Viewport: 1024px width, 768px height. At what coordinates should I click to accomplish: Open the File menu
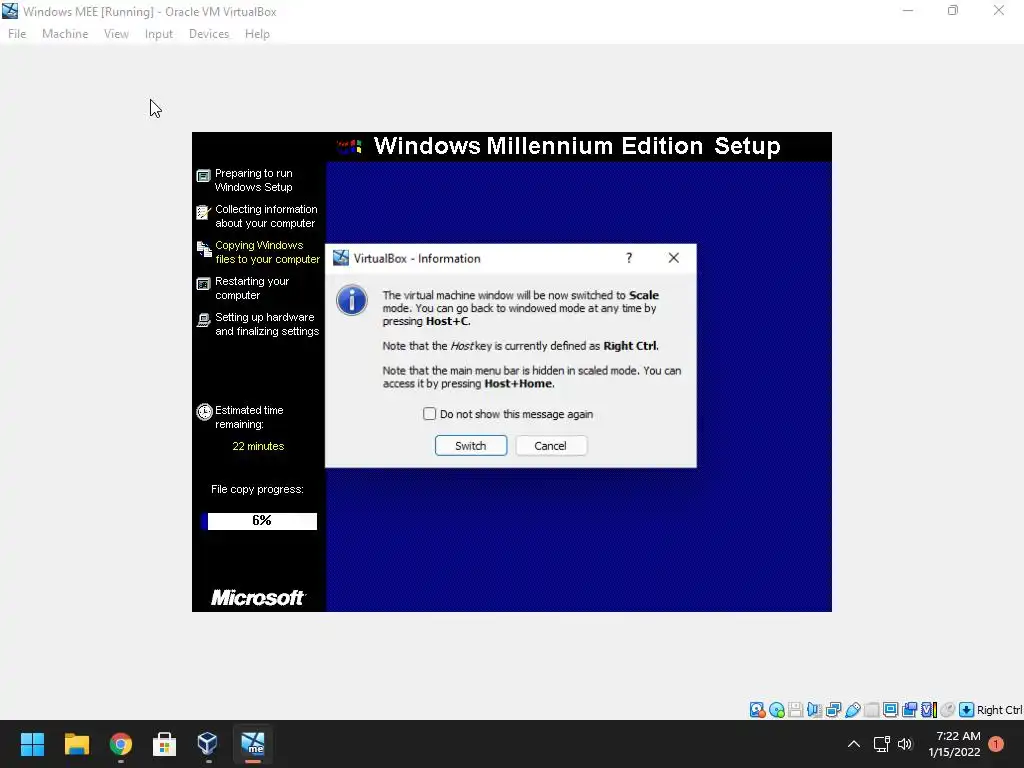click(17, 34)
